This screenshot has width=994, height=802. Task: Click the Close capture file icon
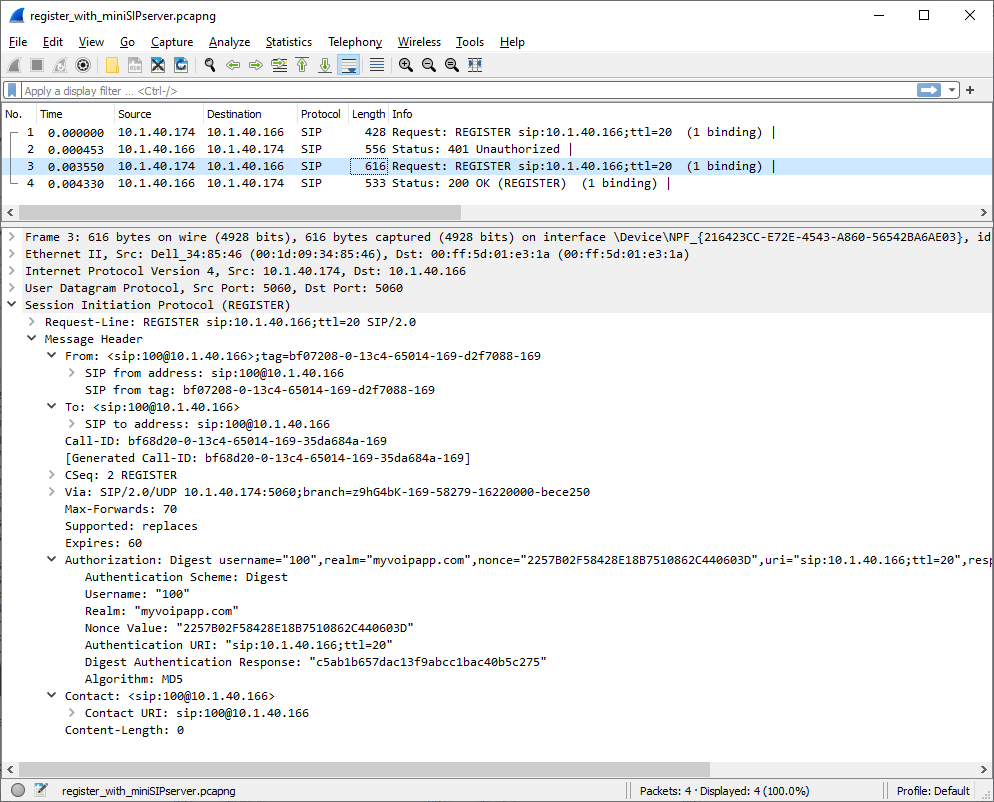[158, 65]
